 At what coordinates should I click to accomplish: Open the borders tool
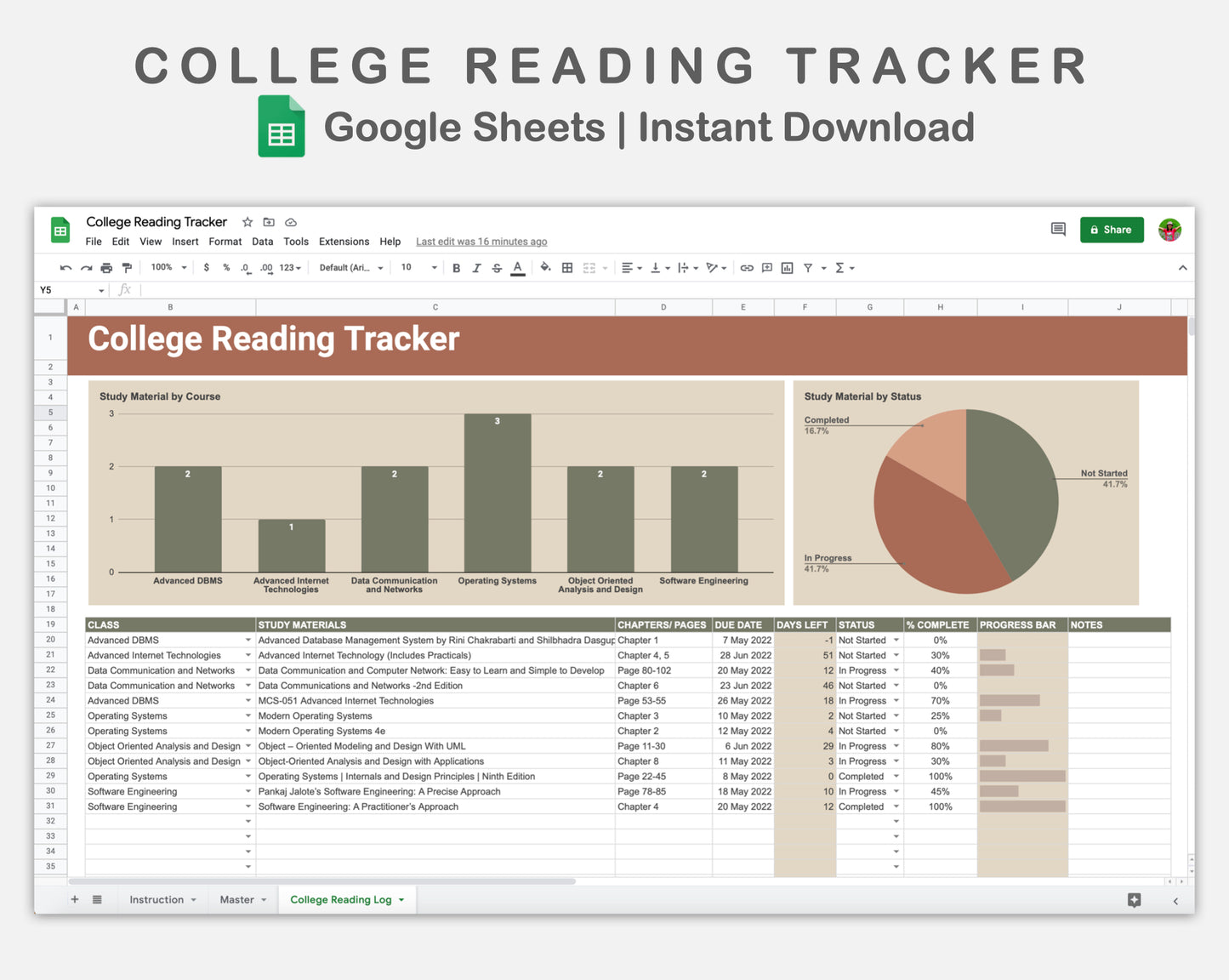click(x=566, y=267)
